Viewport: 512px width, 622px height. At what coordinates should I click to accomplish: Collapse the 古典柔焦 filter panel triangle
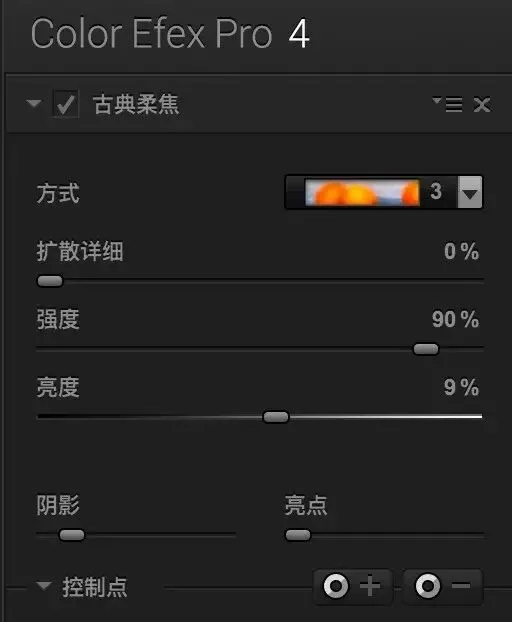[34, 104]
